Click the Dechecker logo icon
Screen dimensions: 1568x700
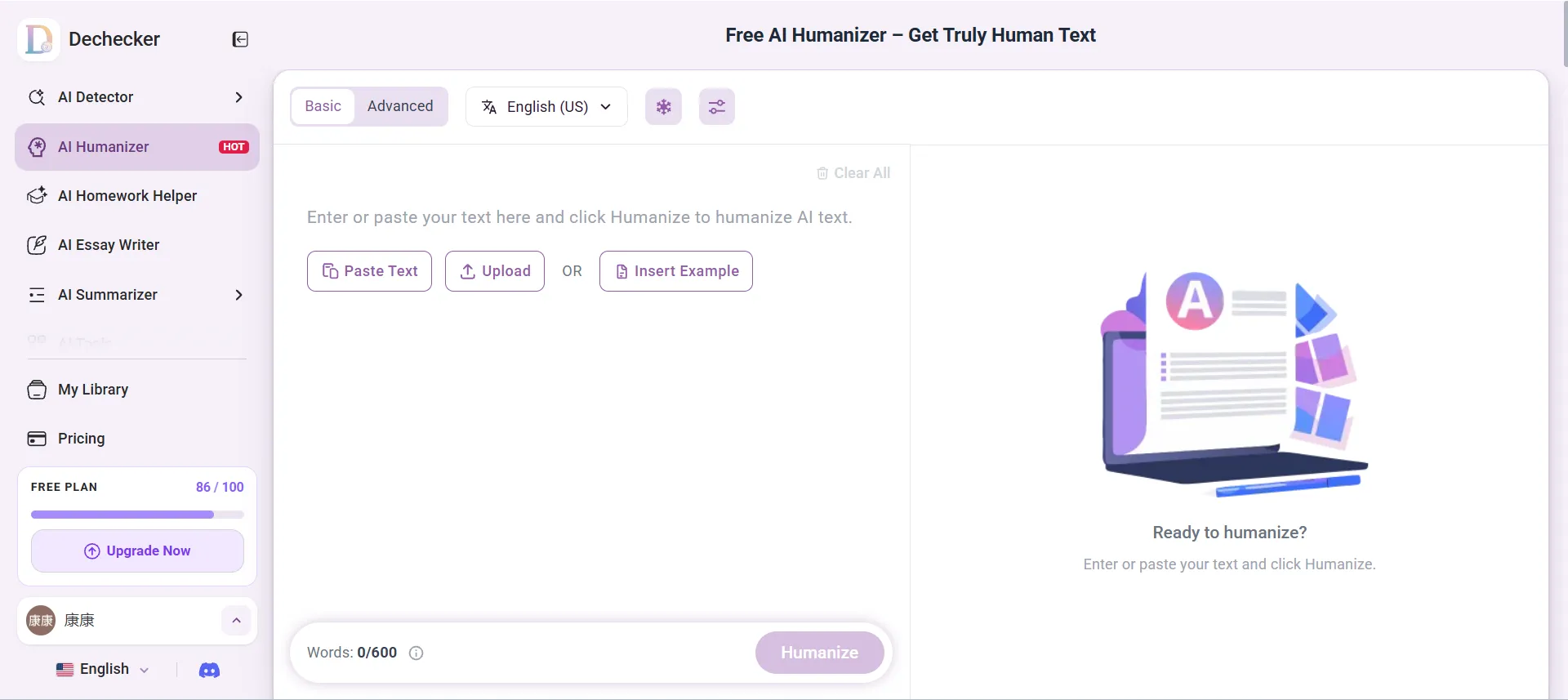point(38,39)
